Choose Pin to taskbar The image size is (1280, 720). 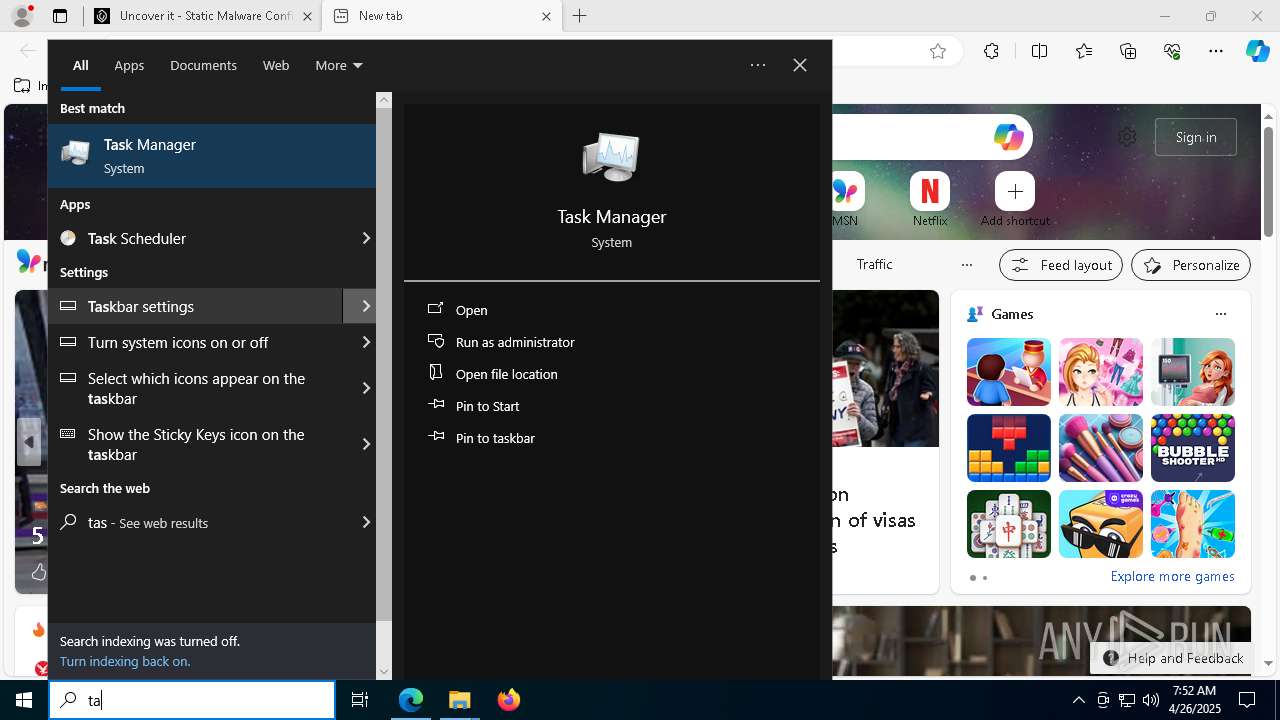click(495, 438)
